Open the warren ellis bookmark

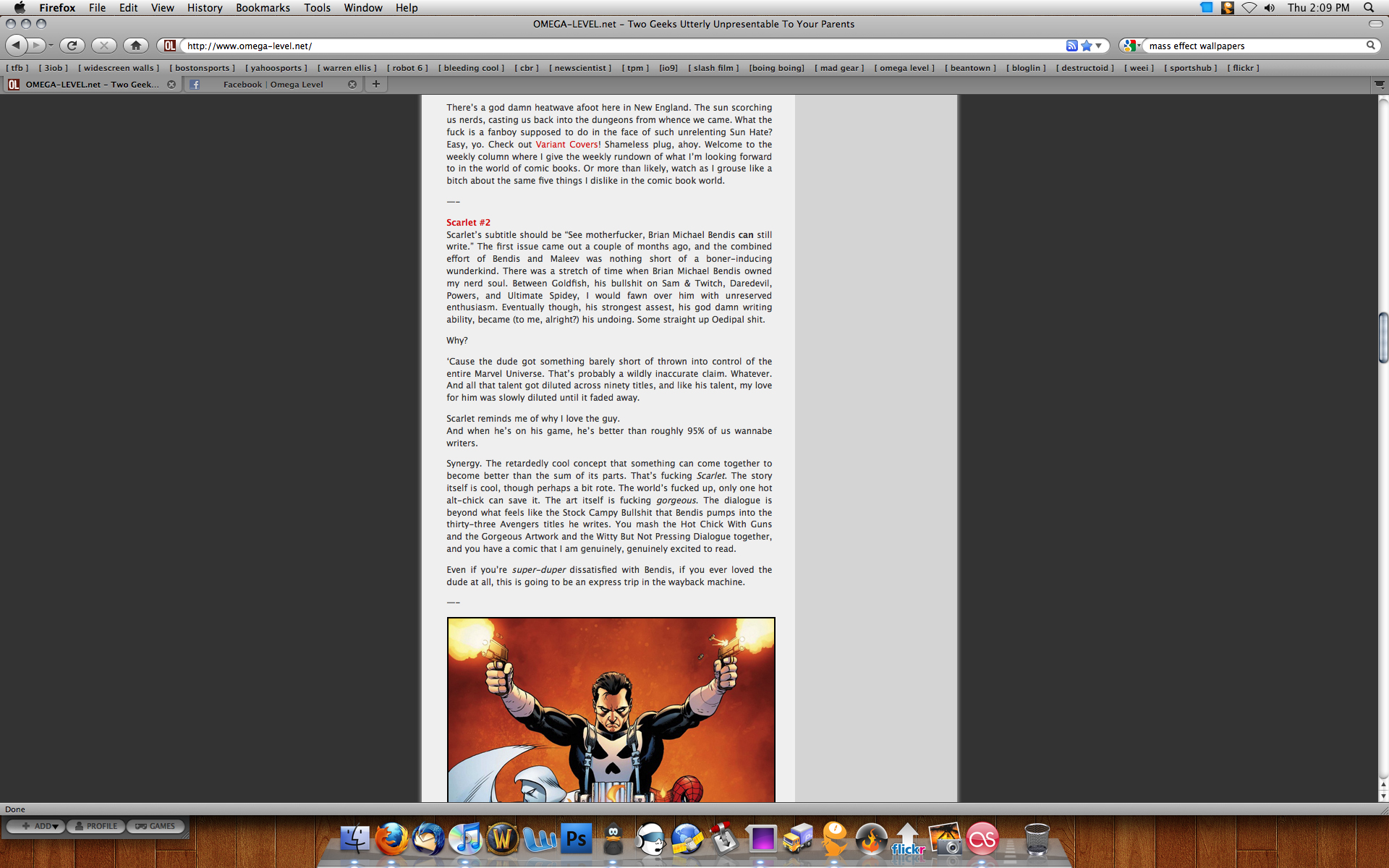[347, 68]
